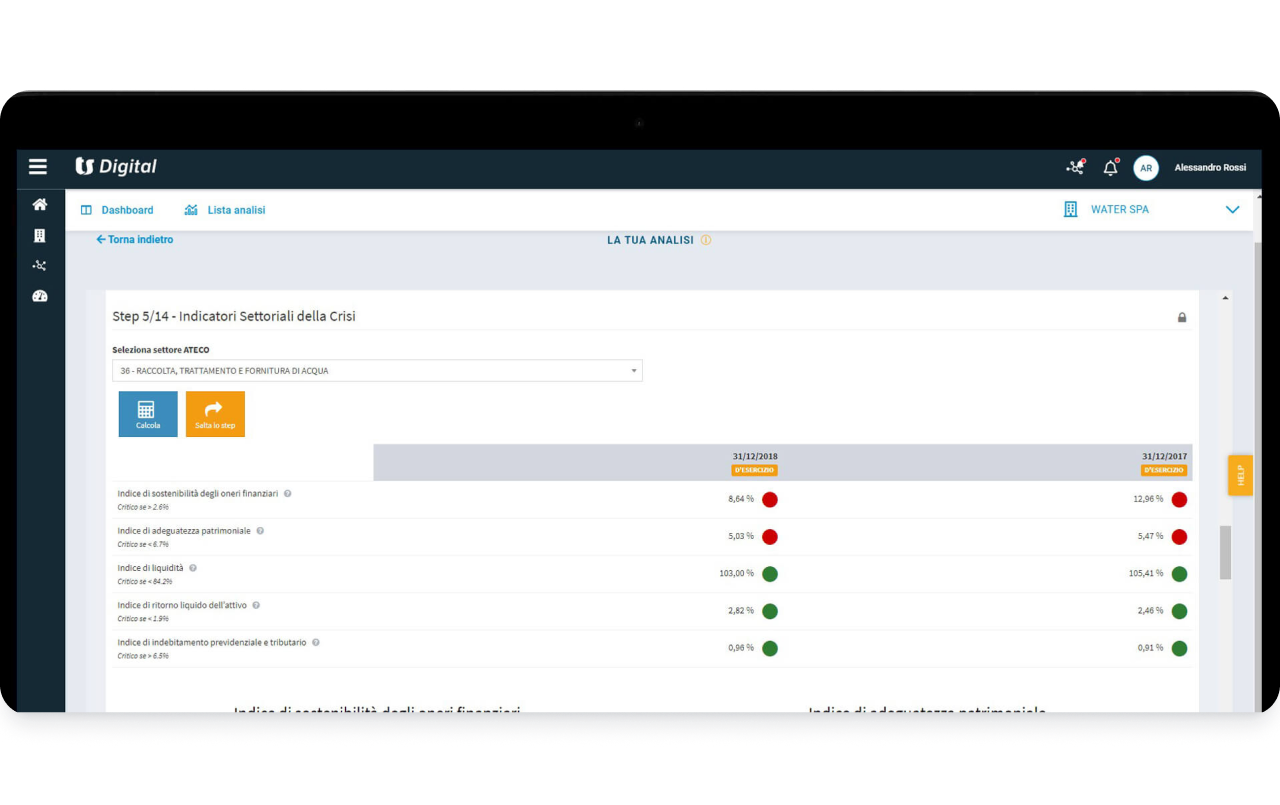Screen dimensions: 1280x805
Task: Click the Digital logo
Action: [x=116, y=167]
